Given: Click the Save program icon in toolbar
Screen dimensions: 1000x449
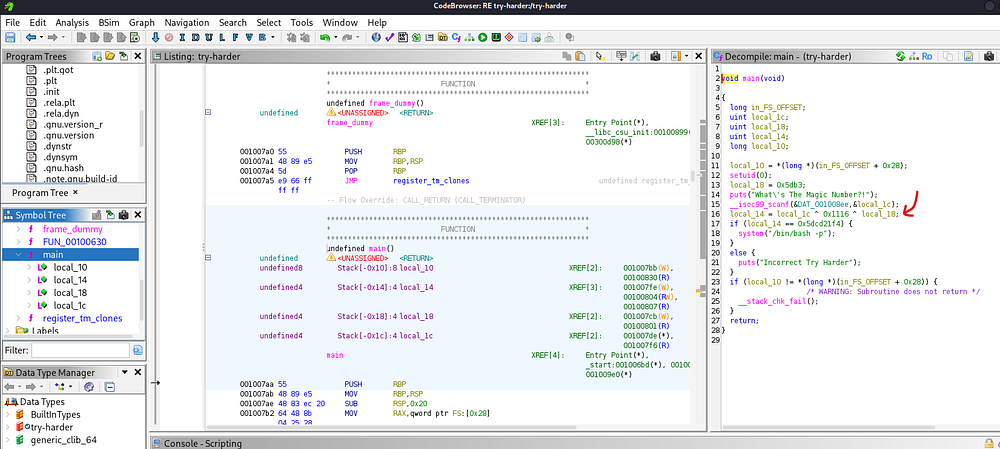Looking at the screenshot, I should click(11, 38).
